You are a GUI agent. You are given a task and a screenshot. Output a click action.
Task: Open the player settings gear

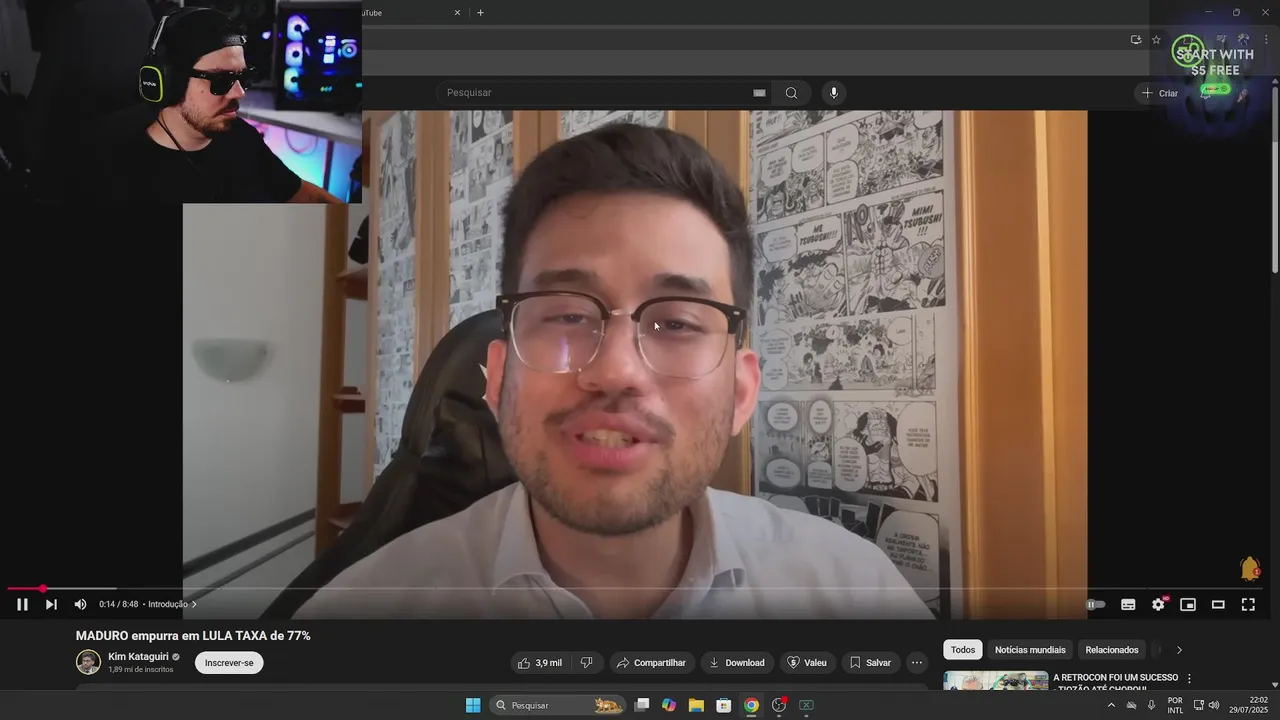tap(1158, 604)
